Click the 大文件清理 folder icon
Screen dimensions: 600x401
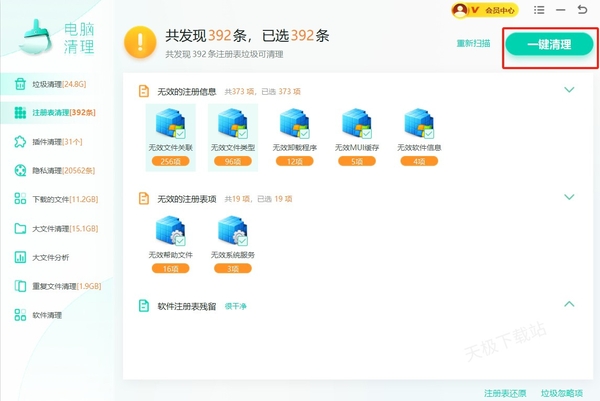coord(20,228)
